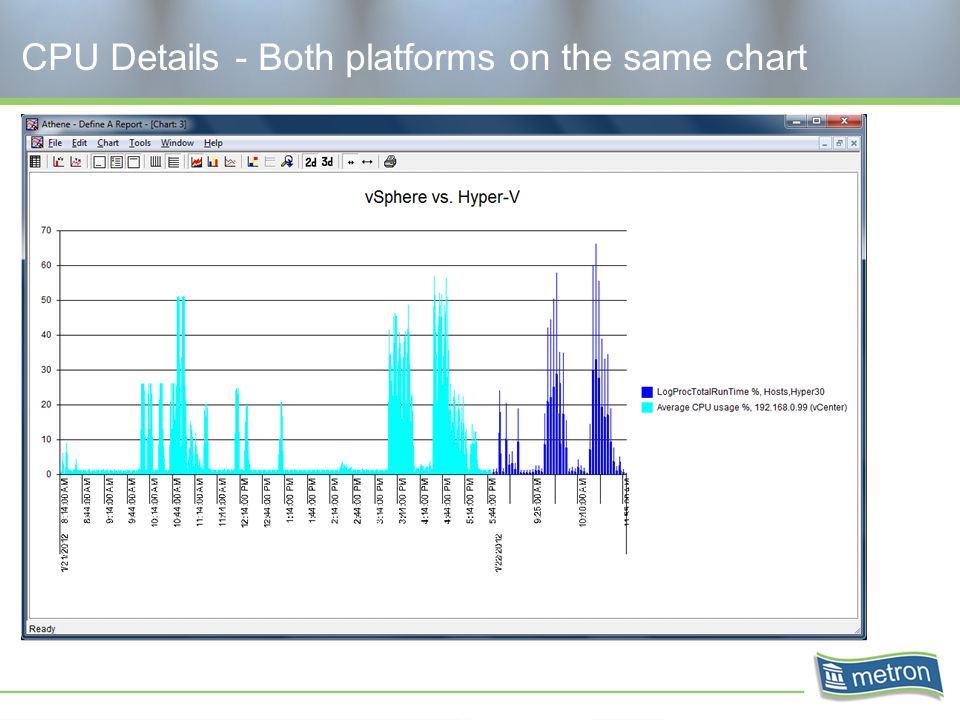Click the x-axis label 5:44:00 PM

coord(492,502)
